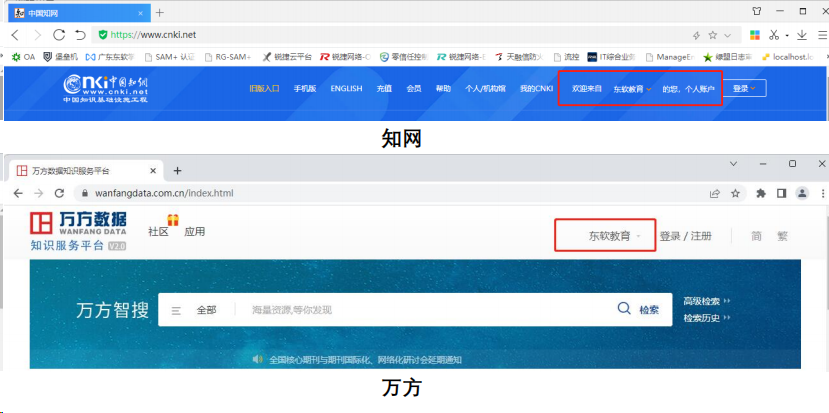Reload the Wanfang page in Chrome
Image resolution: width=829 pixels, height=413 pixels.
(x=60, y=193)
